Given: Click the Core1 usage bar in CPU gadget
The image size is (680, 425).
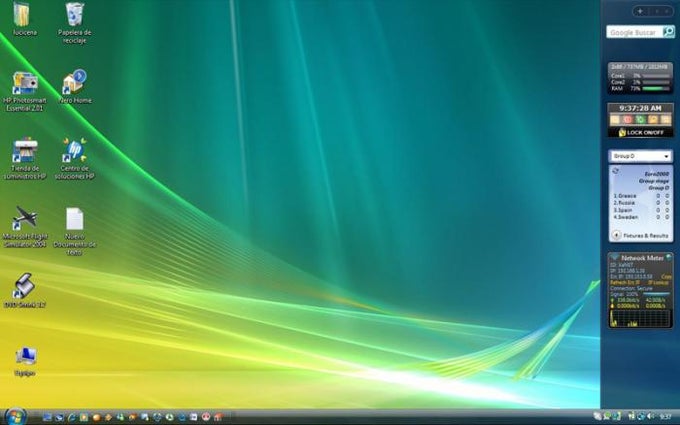Looking at the screenshot, I should point(656,76).
